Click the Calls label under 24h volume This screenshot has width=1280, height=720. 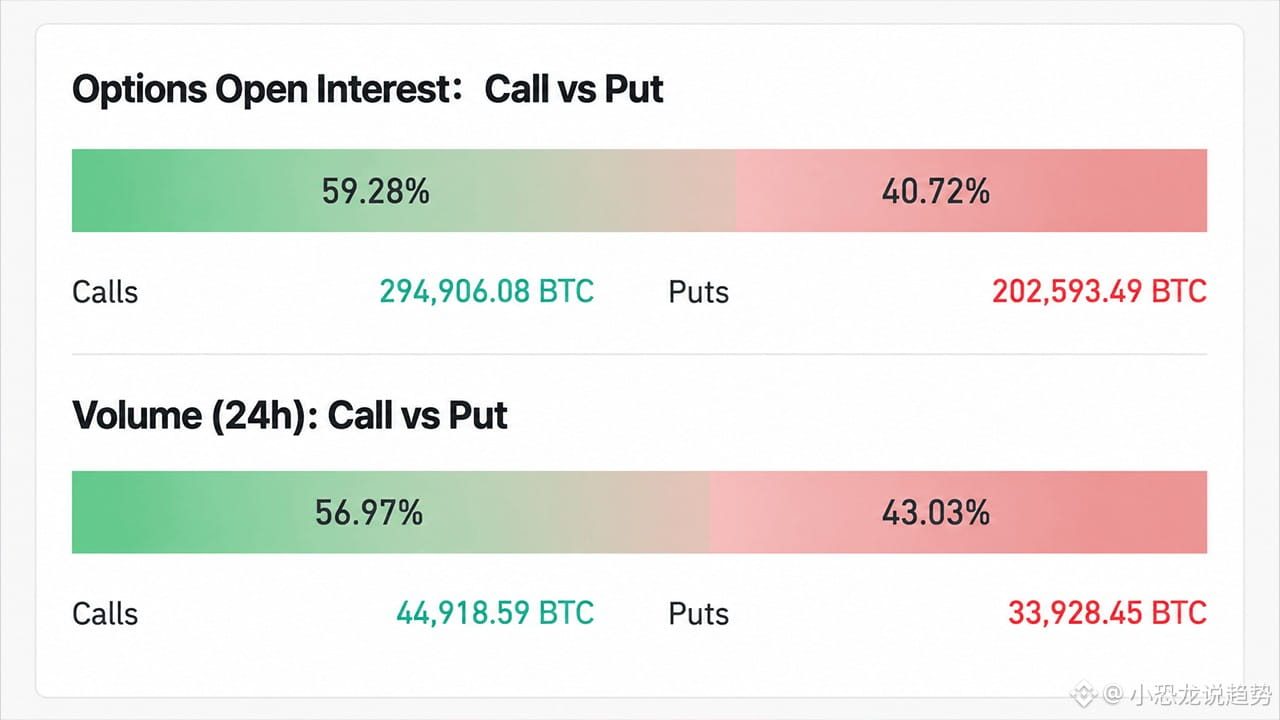click(105, 613)
